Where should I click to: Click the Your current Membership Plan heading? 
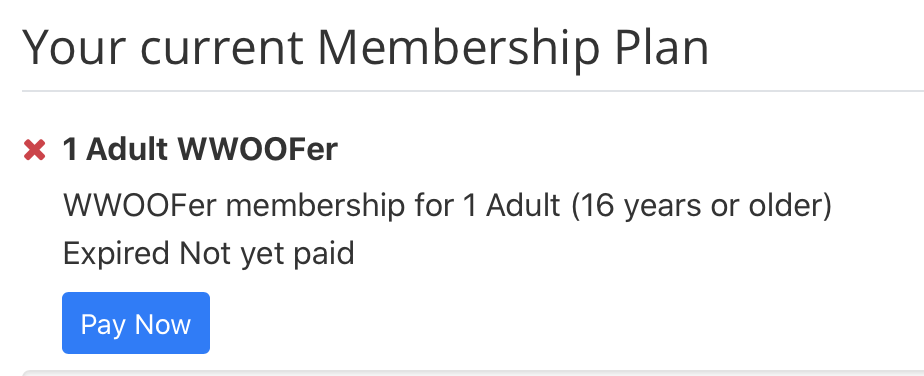point(365,48)
